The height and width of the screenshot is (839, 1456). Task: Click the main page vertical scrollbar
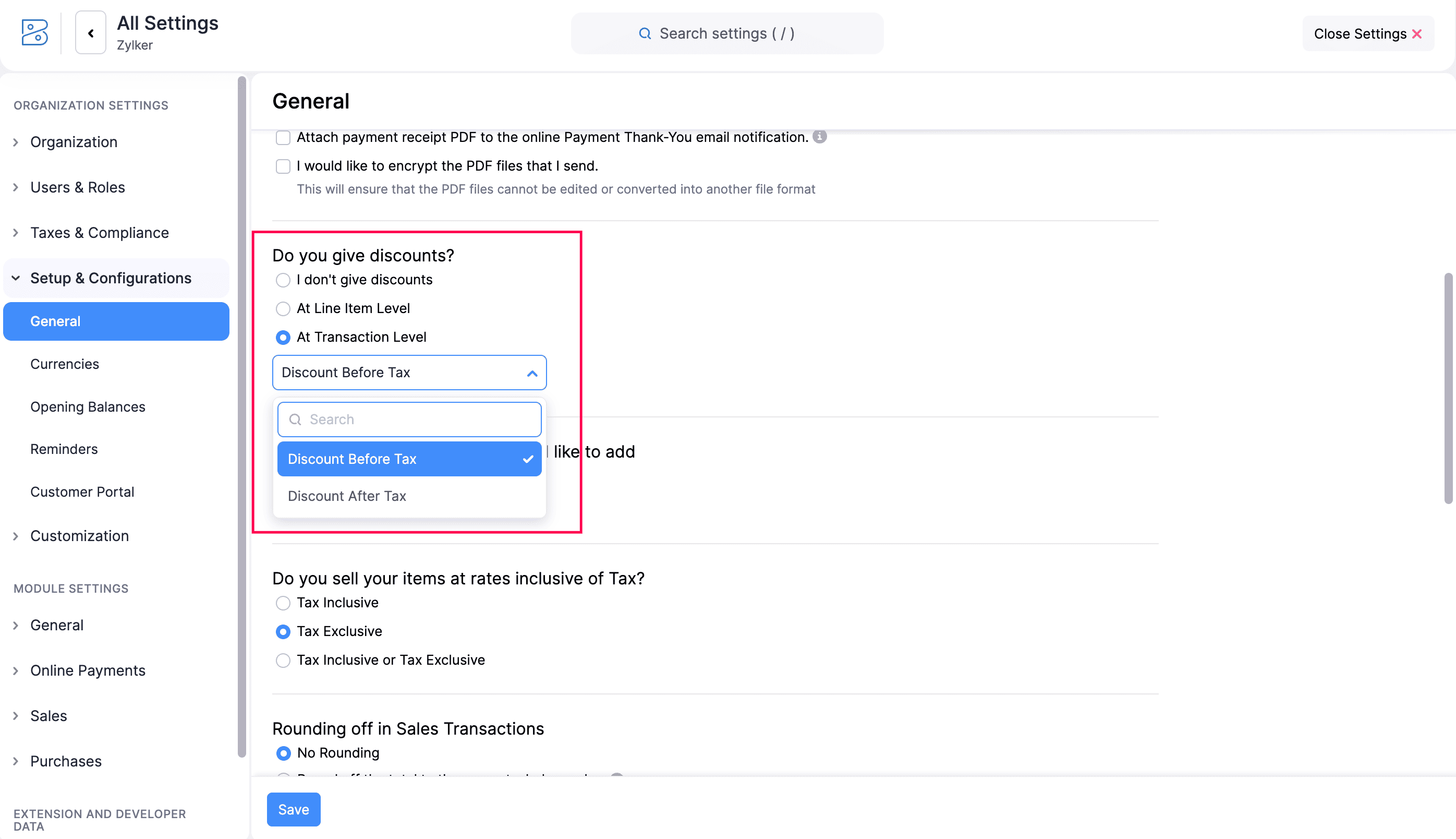pos(1448,389)
